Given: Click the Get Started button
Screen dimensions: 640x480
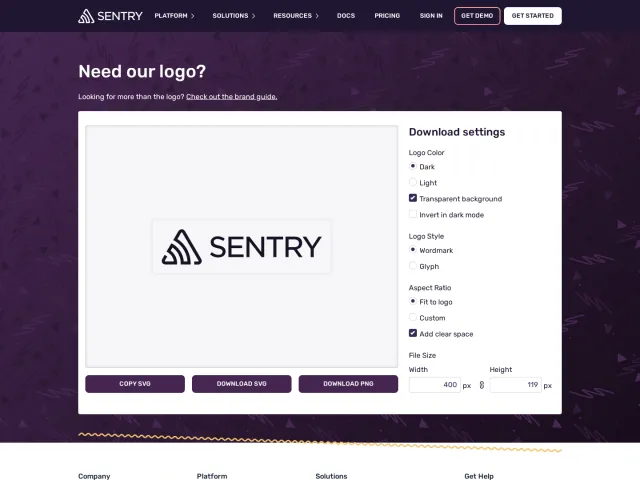Looking at the screenshot, I should pyautogui.click(x=533, y=16).
